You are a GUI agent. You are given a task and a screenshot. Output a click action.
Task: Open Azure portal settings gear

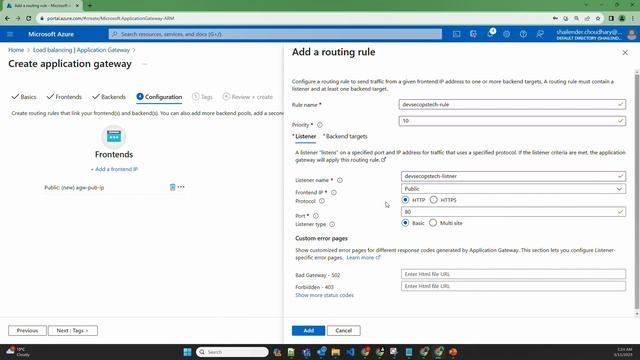pyautogui.click(x=507, y=34)
